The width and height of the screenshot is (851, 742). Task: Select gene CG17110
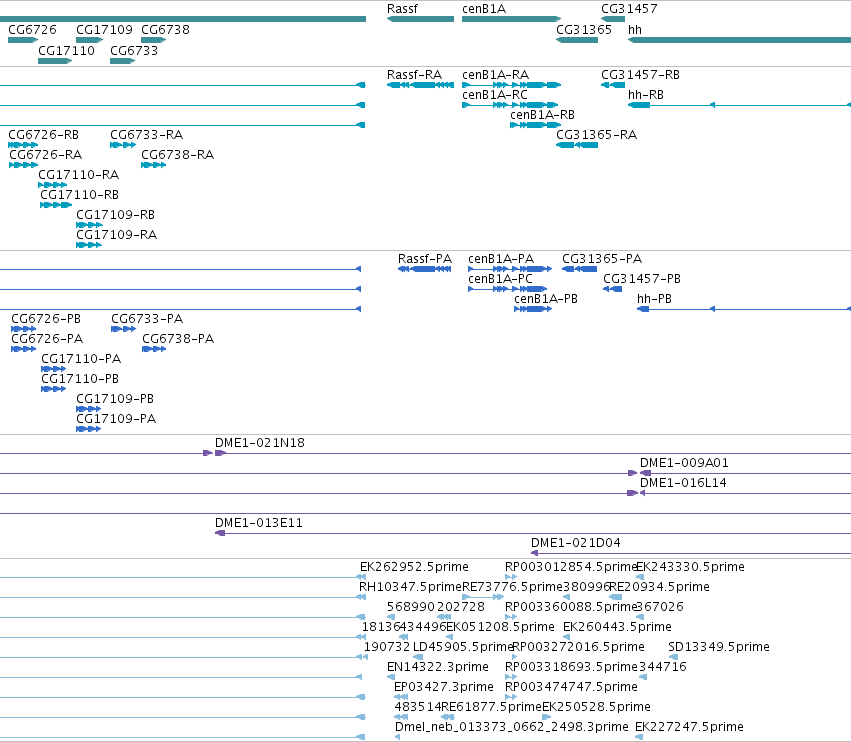click(x=55, y=61)
